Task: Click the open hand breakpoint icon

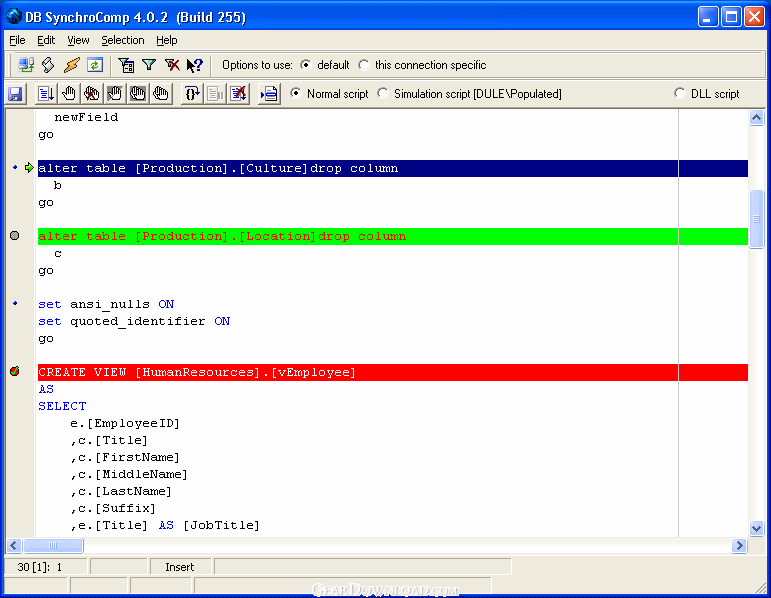Action: point(69,93)
